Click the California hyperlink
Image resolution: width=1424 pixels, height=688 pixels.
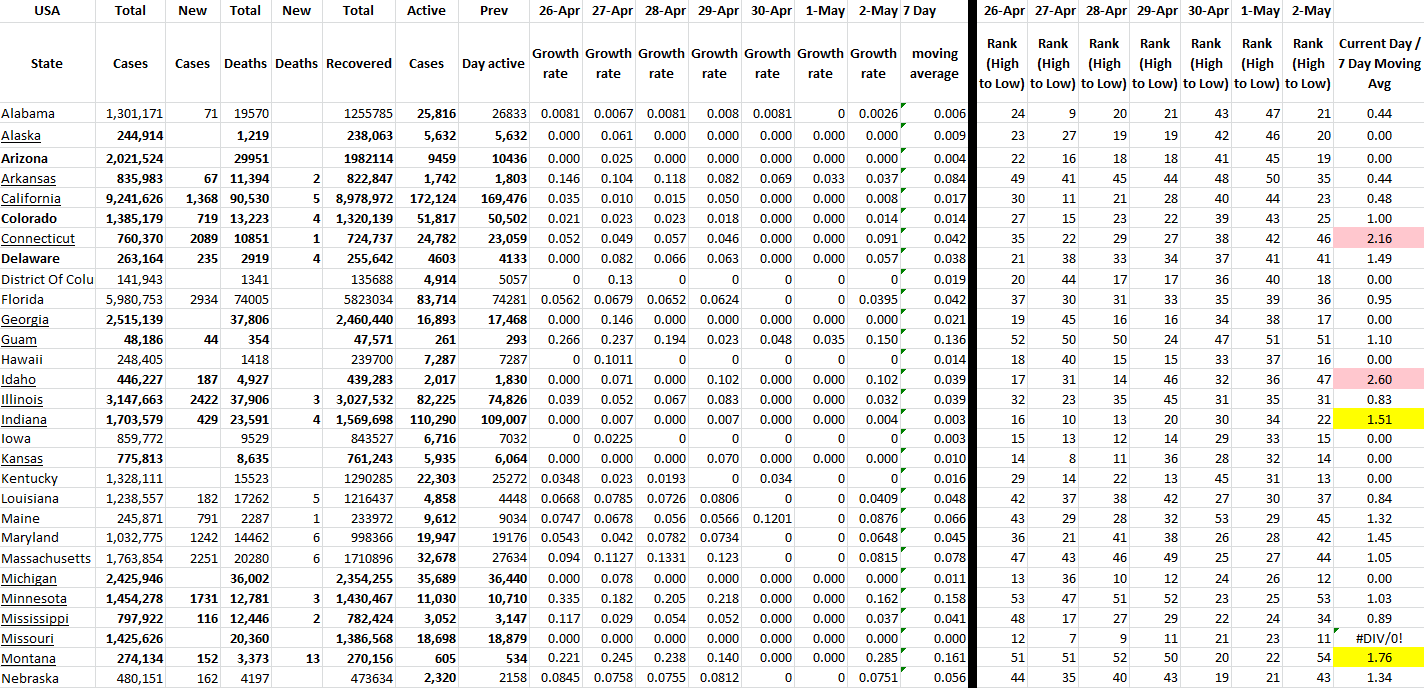pos(30,199)
